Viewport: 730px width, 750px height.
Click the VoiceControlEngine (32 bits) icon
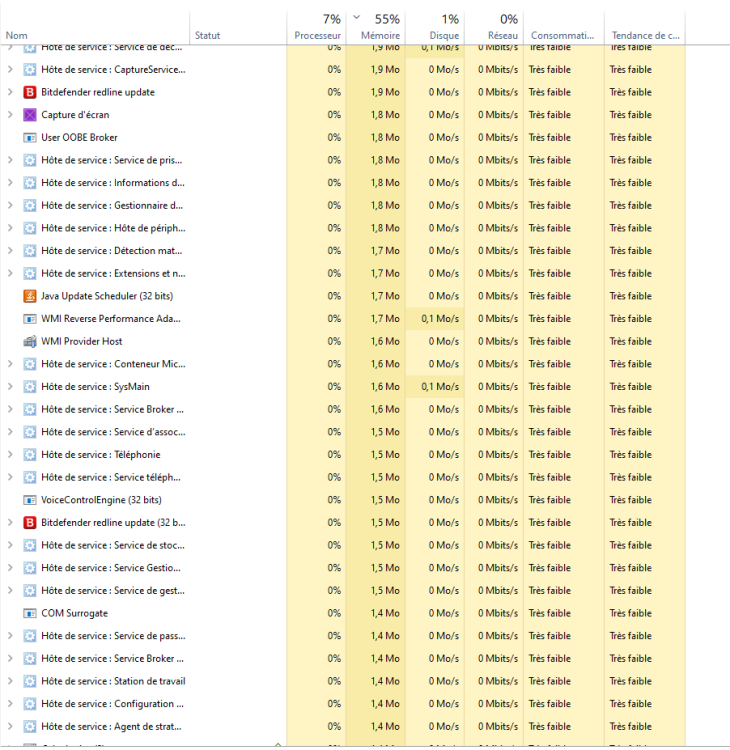30,500
